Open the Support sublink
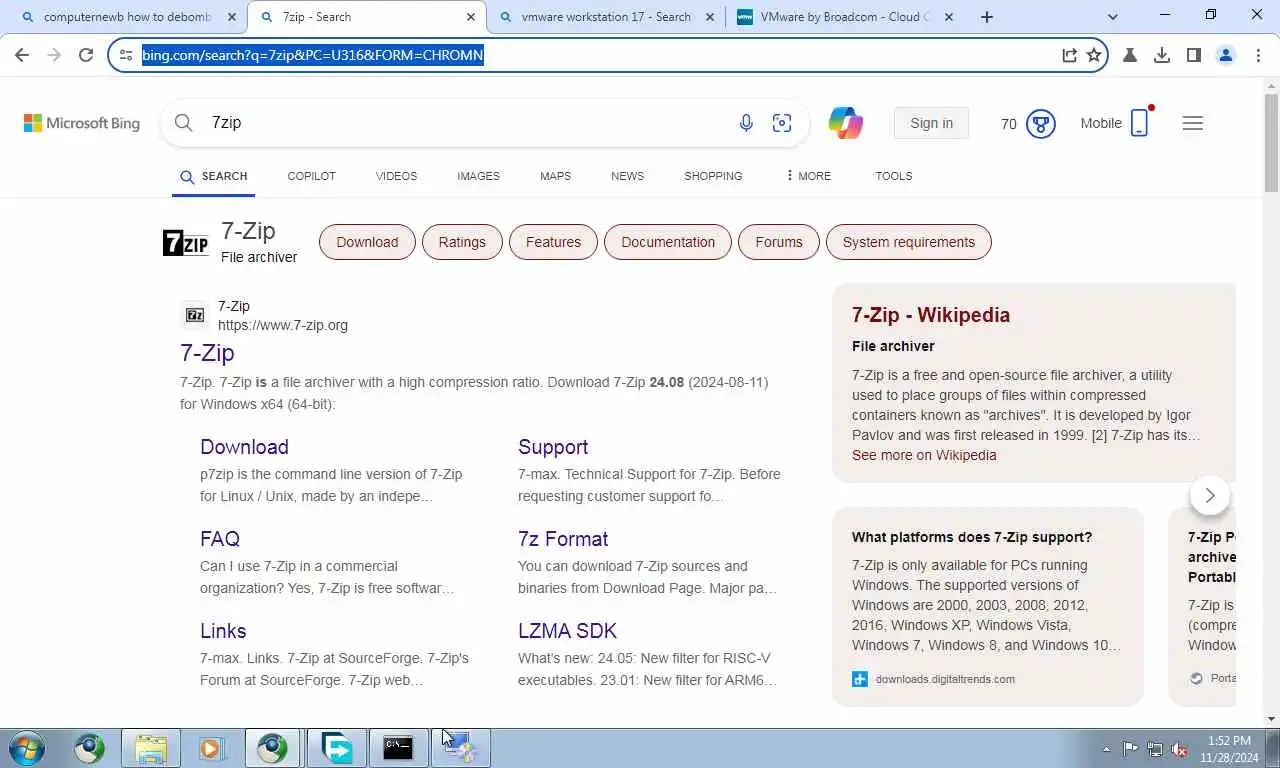The width and height of the screenshot is (1280, 768). point(553,447)
